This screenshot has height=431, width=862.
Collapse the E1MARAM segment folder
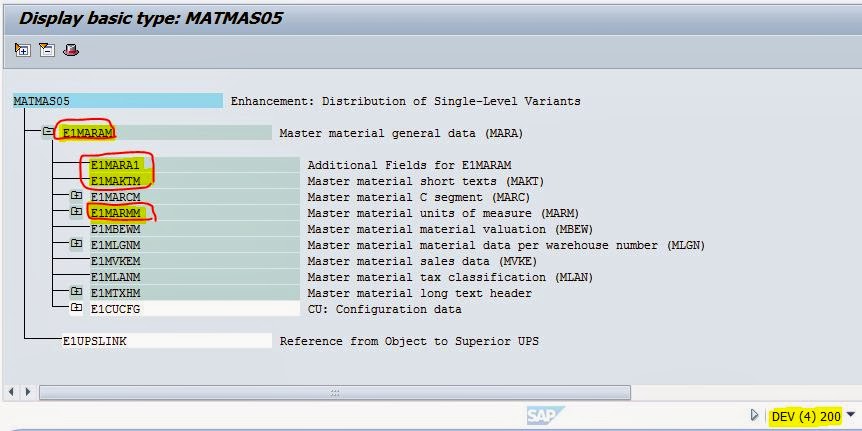48,132
